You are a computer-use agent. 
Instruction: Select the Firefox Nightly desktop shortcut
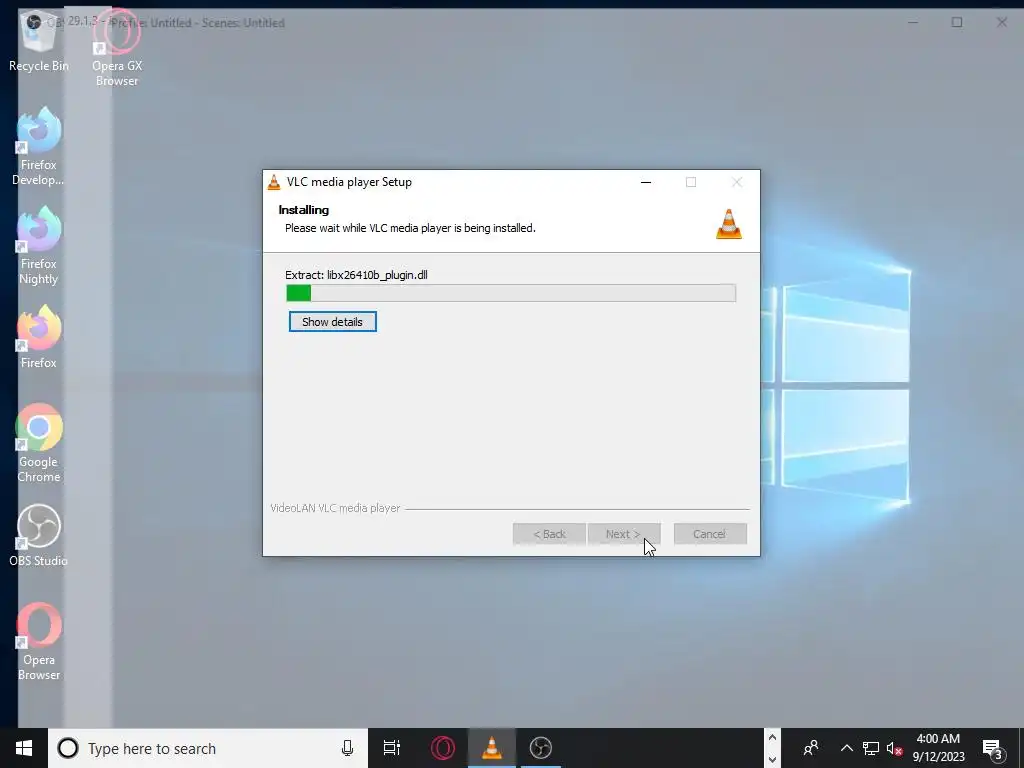(x=39, y=246)
